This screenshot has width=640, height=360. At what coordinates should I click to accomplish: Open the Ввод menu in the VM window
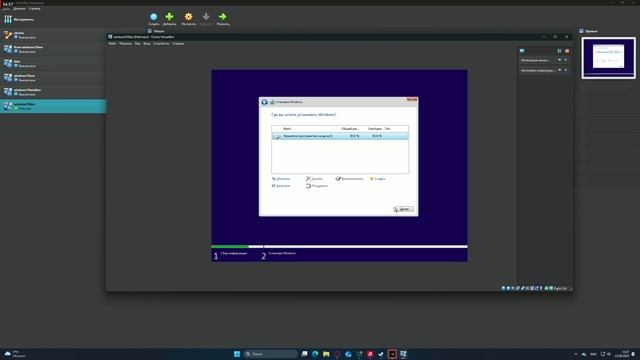tap(147, 43)
